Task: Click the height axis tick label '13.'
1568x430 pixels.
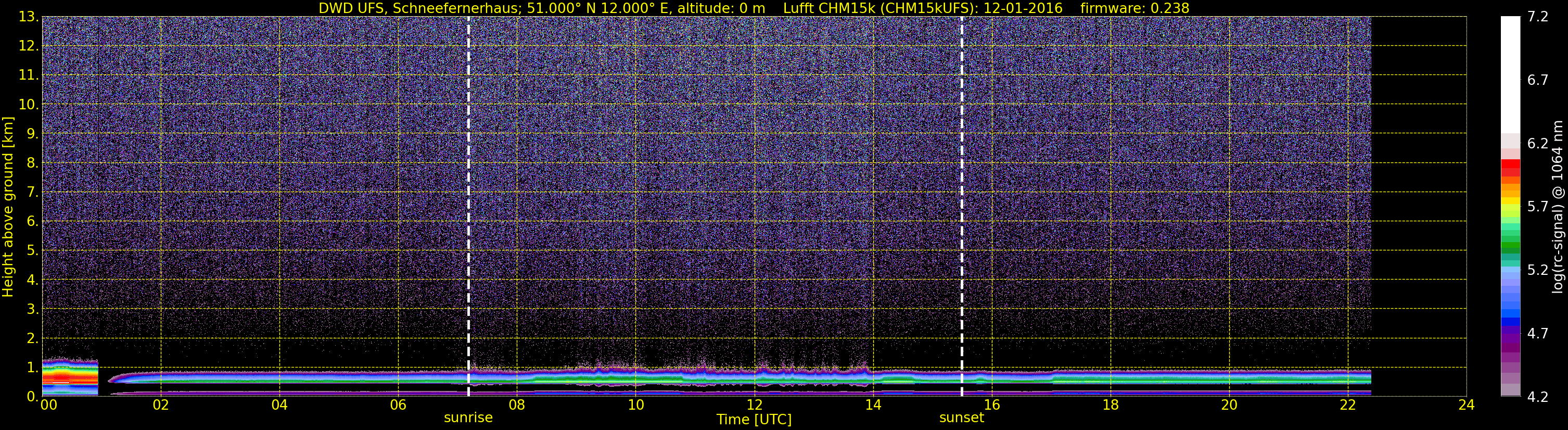Action: pyautogui.click(x=29, y=17)
